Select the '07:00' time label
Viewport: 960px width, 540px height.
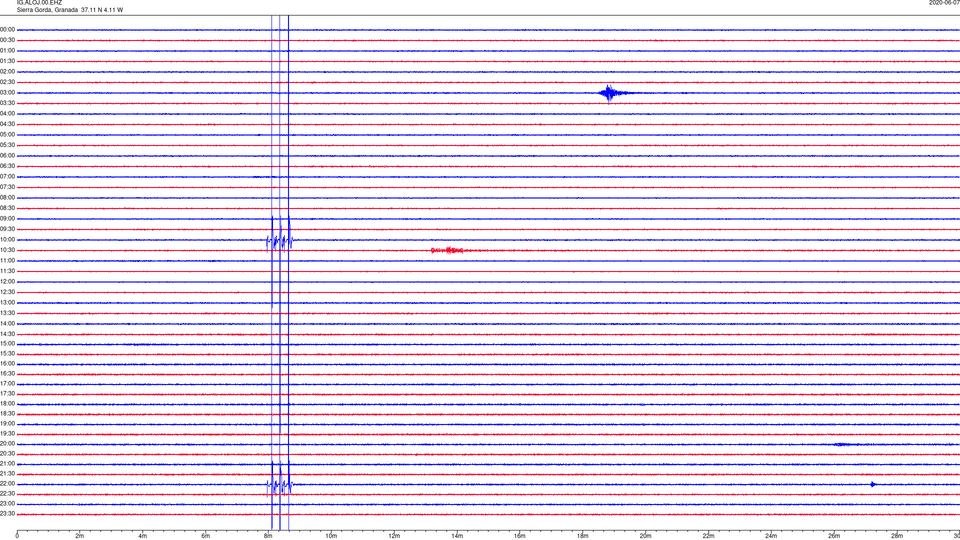tap(8, 176)
